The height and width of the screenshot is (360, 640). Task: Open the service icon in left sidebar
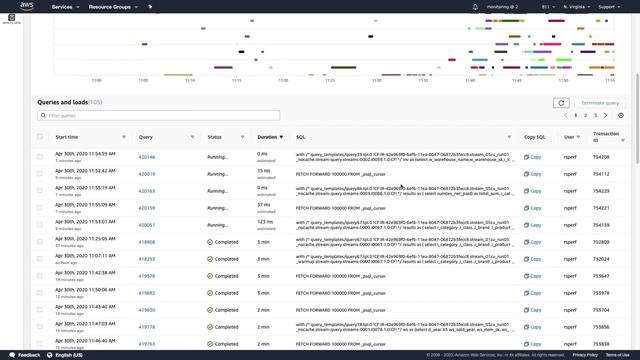point(11,18)
